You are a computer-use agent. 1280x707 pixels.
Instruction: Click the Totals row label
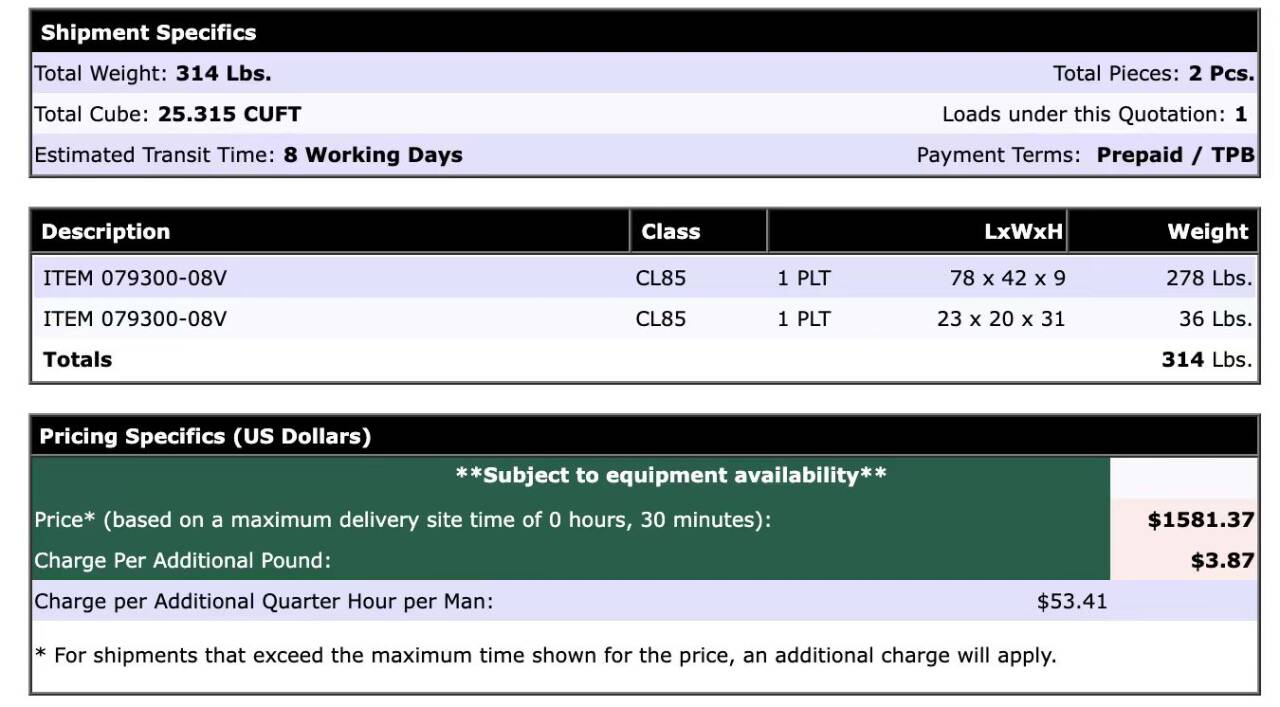[78, 360]
